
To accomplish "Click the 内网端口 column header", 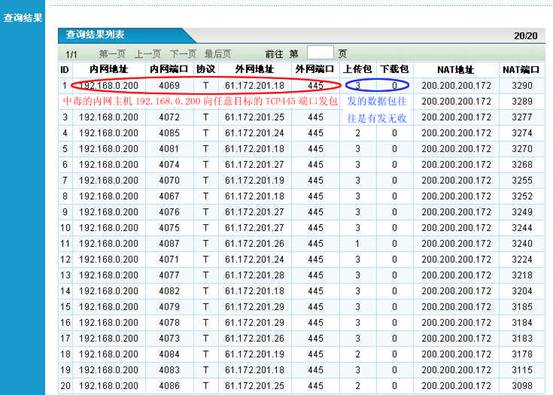I will pyautogui.click(x=169, y=69).
